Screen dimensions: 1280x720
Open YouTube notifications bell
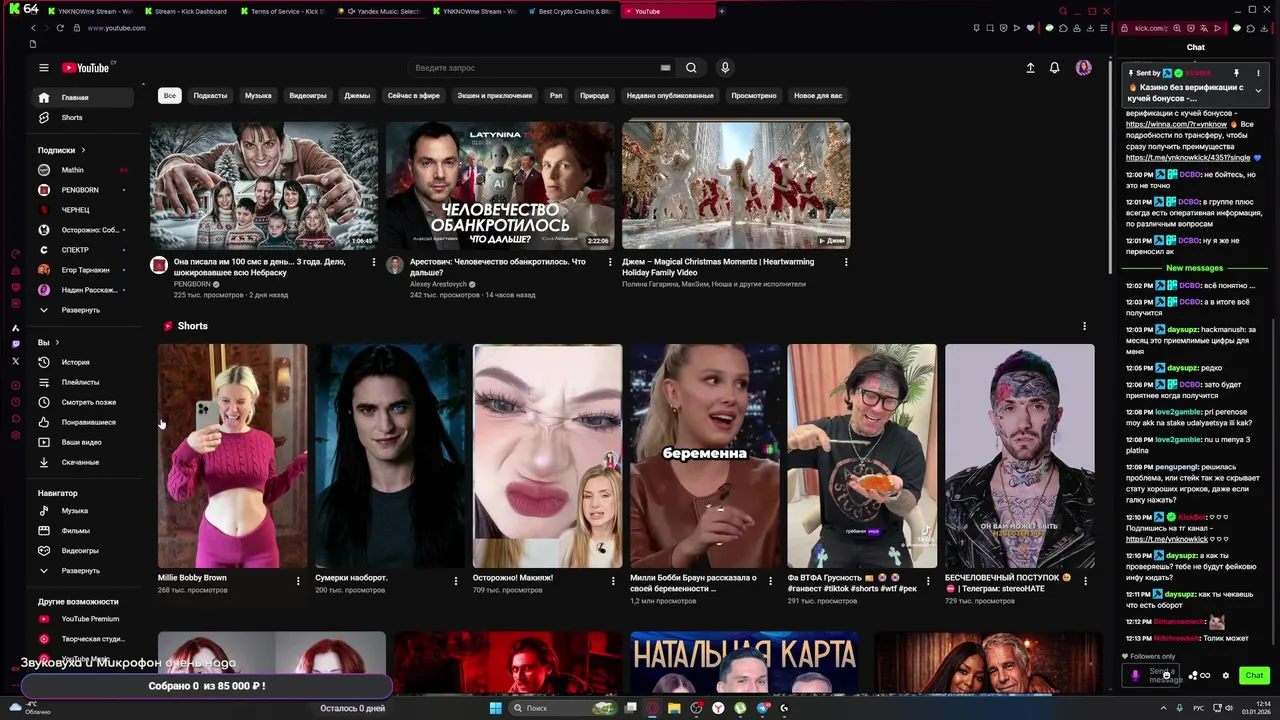click(x=1054, y=68)
